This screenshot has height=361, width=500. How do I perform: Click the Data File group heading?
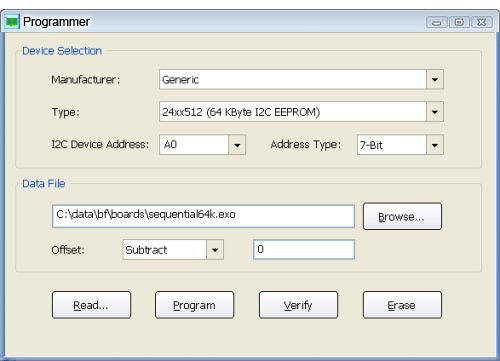click(x=44, y=183)
